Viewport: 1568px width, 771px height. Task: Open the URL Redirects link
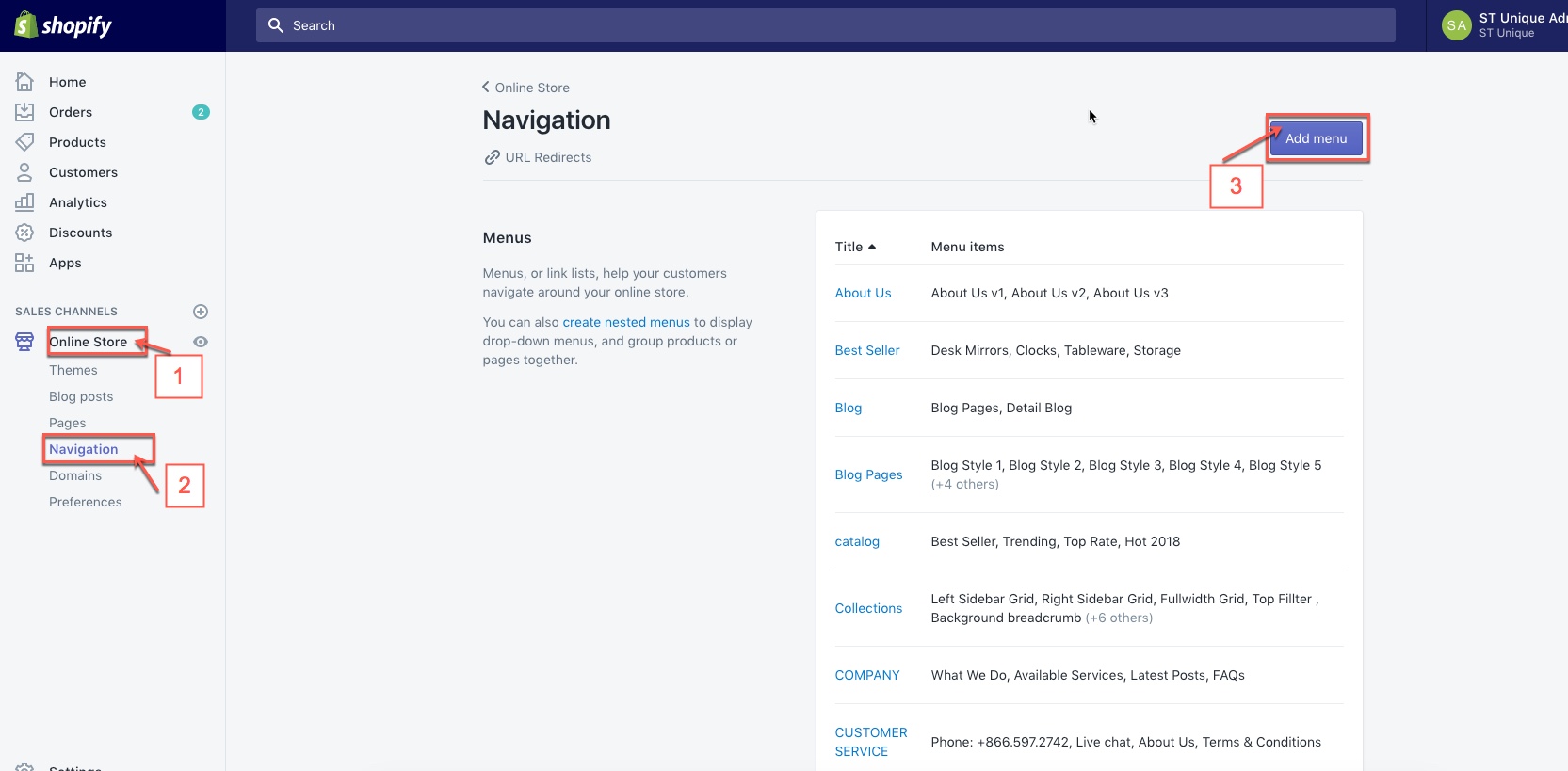[x=548, y=157]
